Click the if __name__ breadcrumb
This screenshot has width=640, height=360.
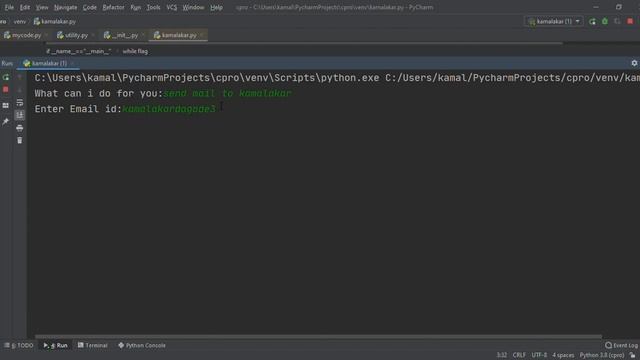[x=78, y=51]
